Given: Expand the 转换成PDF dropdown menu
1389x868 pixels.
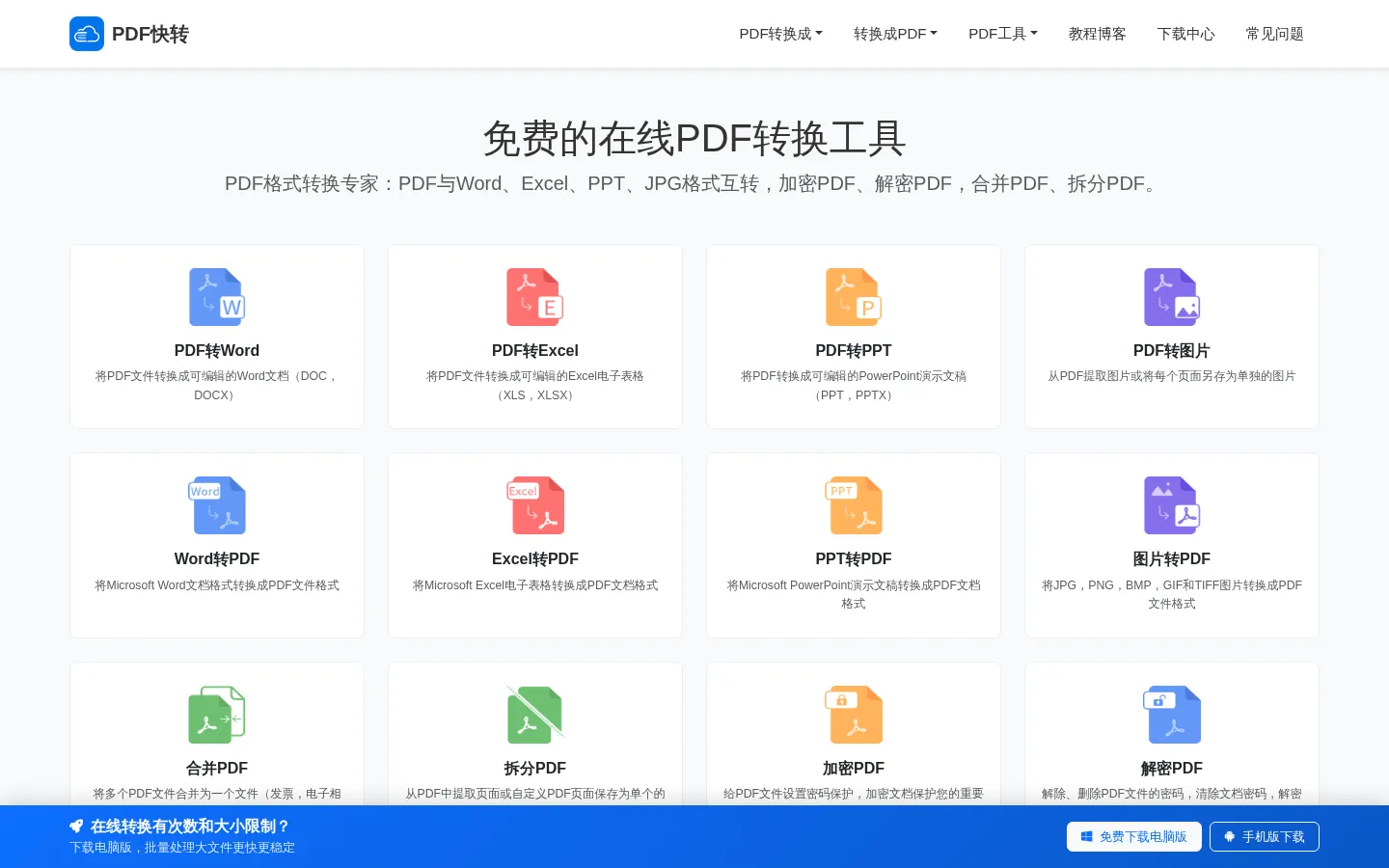Looking at the screenshot, I should pos(895,34).
